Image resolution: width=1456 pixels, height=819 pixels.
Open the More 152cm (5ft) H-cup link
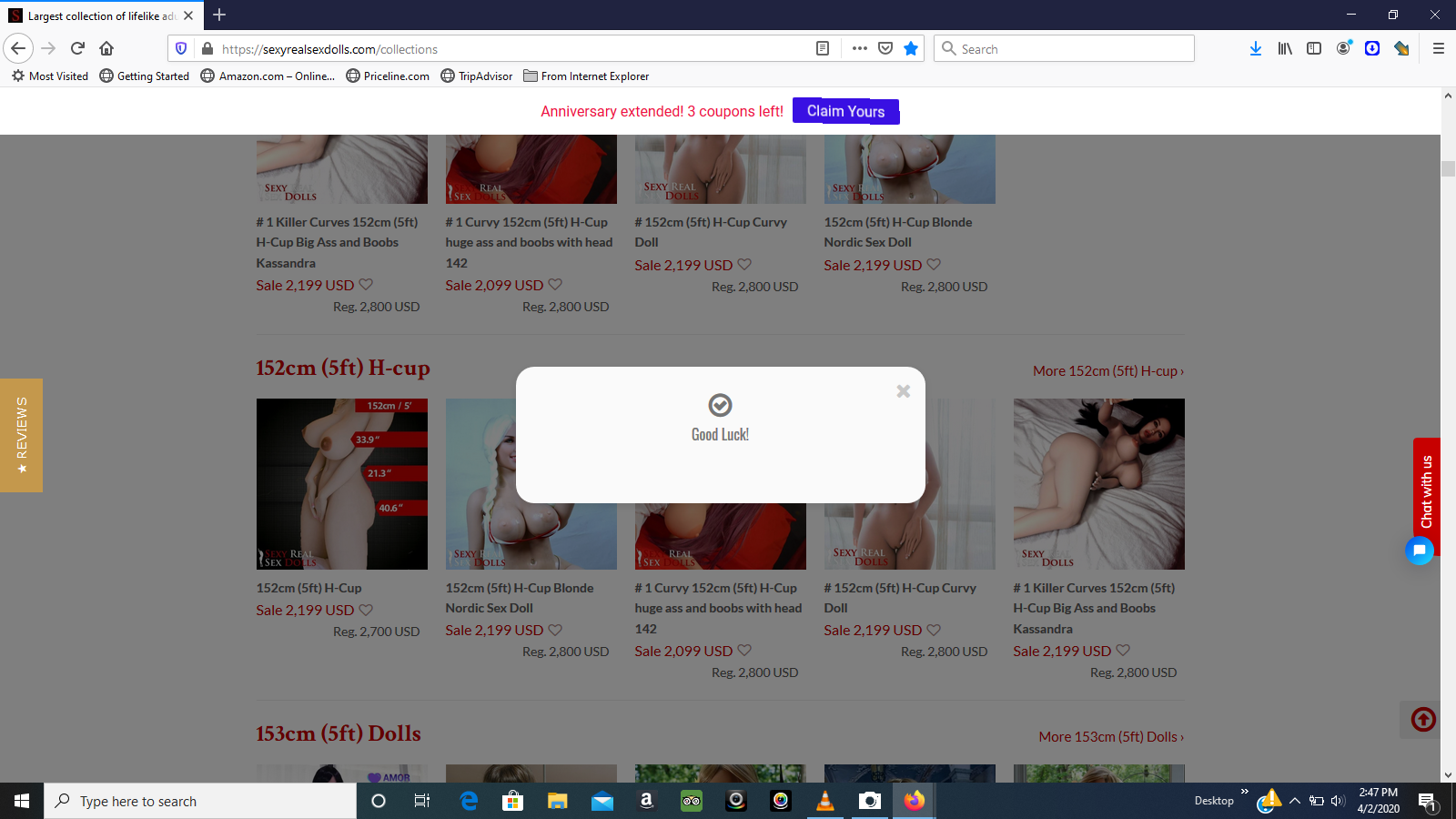(x=1108, y=371)
